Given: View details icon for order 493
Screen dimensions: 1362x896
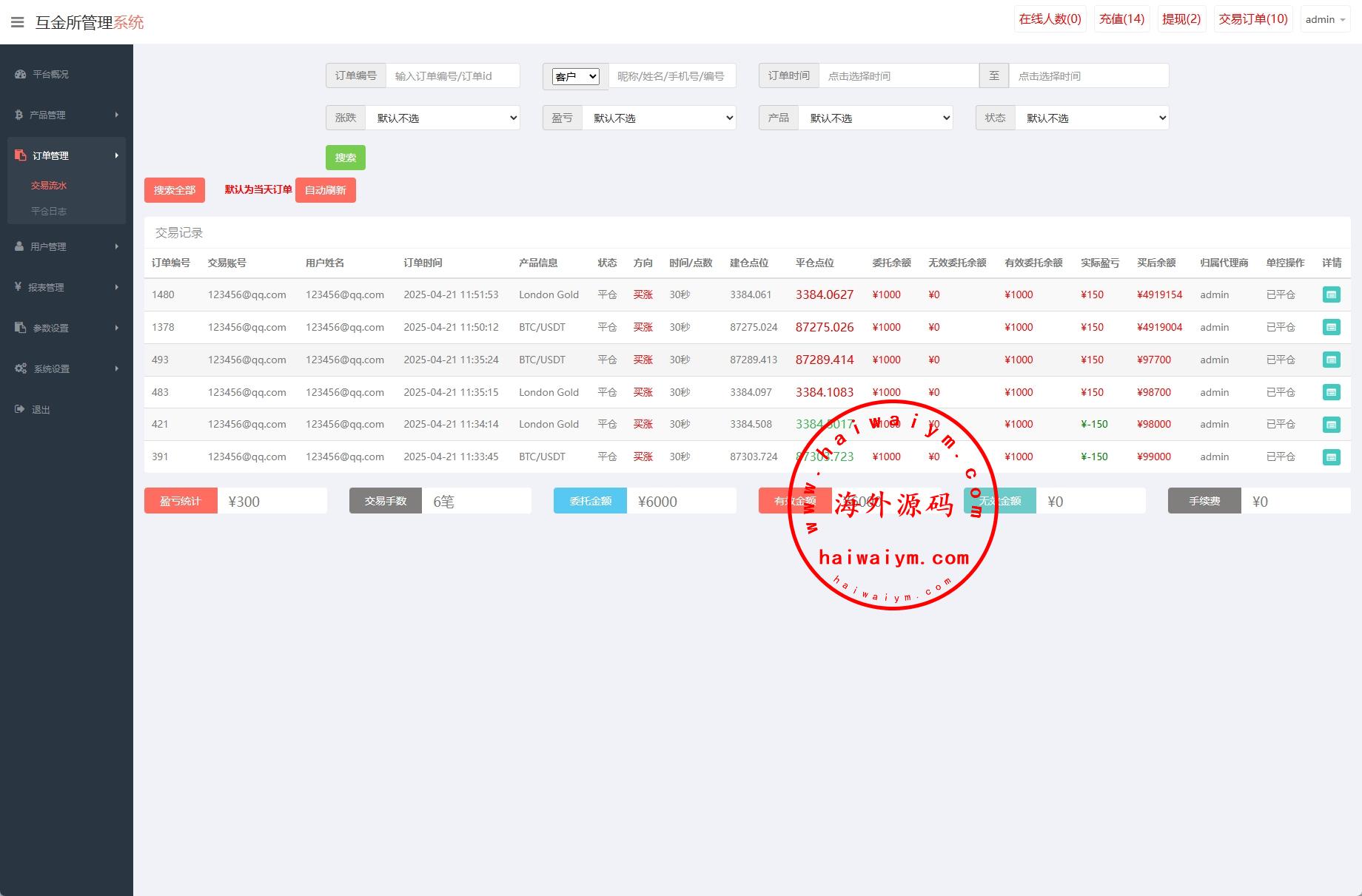Looking at the screenshot, I should click(1331, 360).
